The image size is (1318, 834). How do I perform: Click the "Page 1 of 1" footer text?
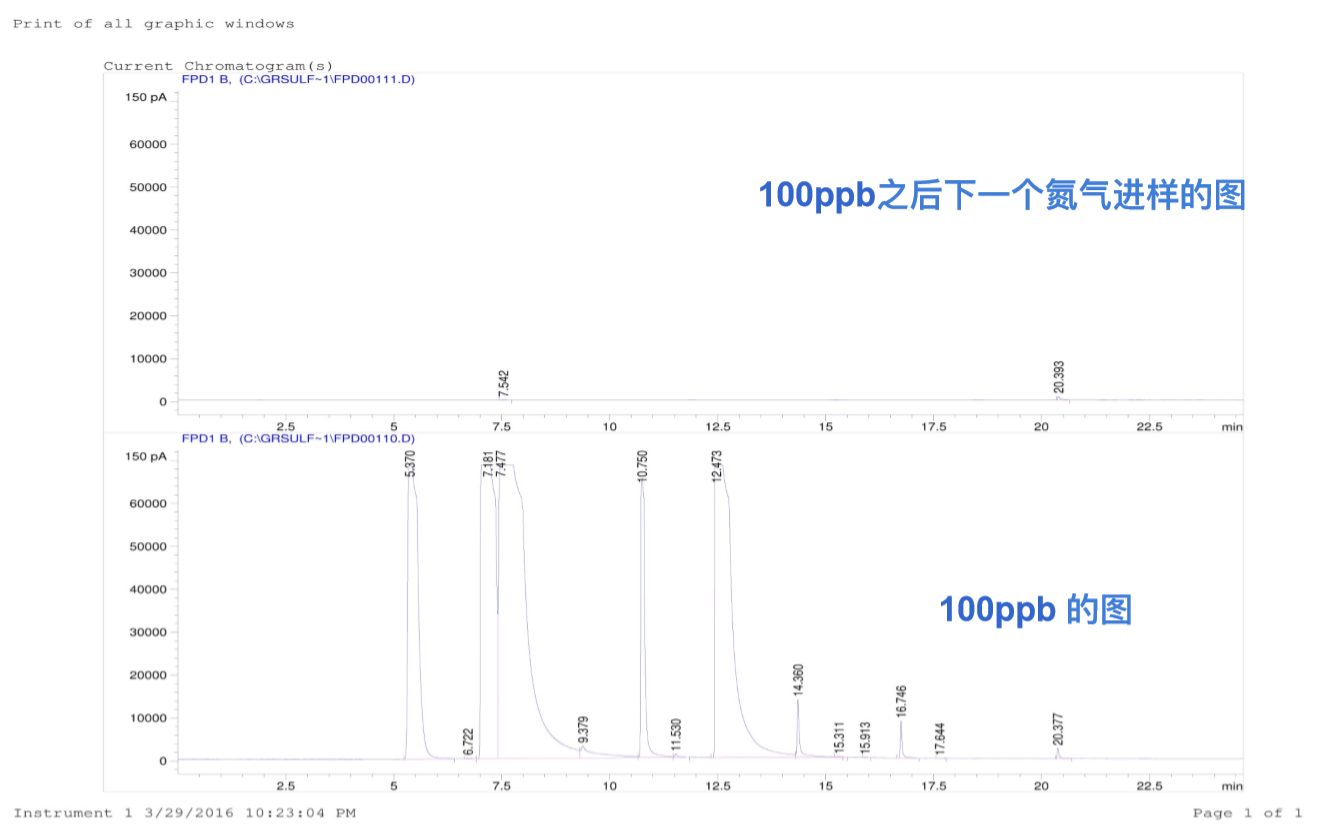(x=1247, y=813)
